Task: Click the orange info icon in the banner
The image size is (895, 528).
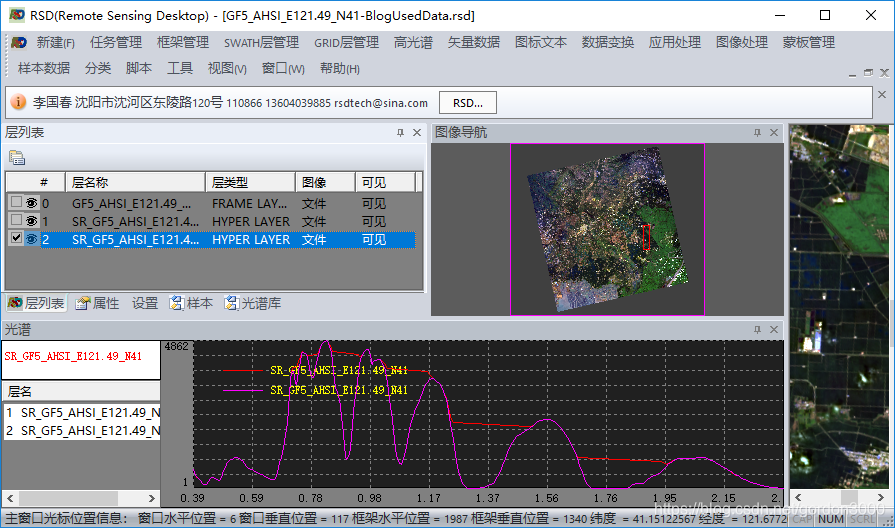Action: [x=18, y=102]
